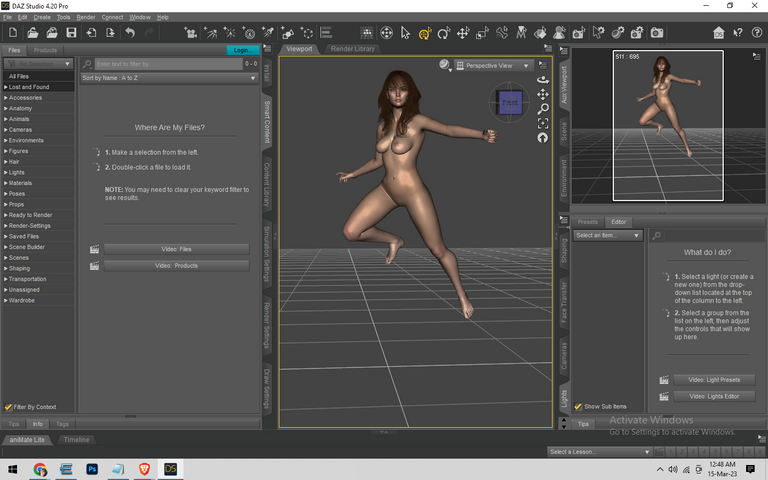The width and height of the screenshot is (768, 480).
Task: Expand the Wardrobe category
Action: pyautogui.click(x=6, y=300)
